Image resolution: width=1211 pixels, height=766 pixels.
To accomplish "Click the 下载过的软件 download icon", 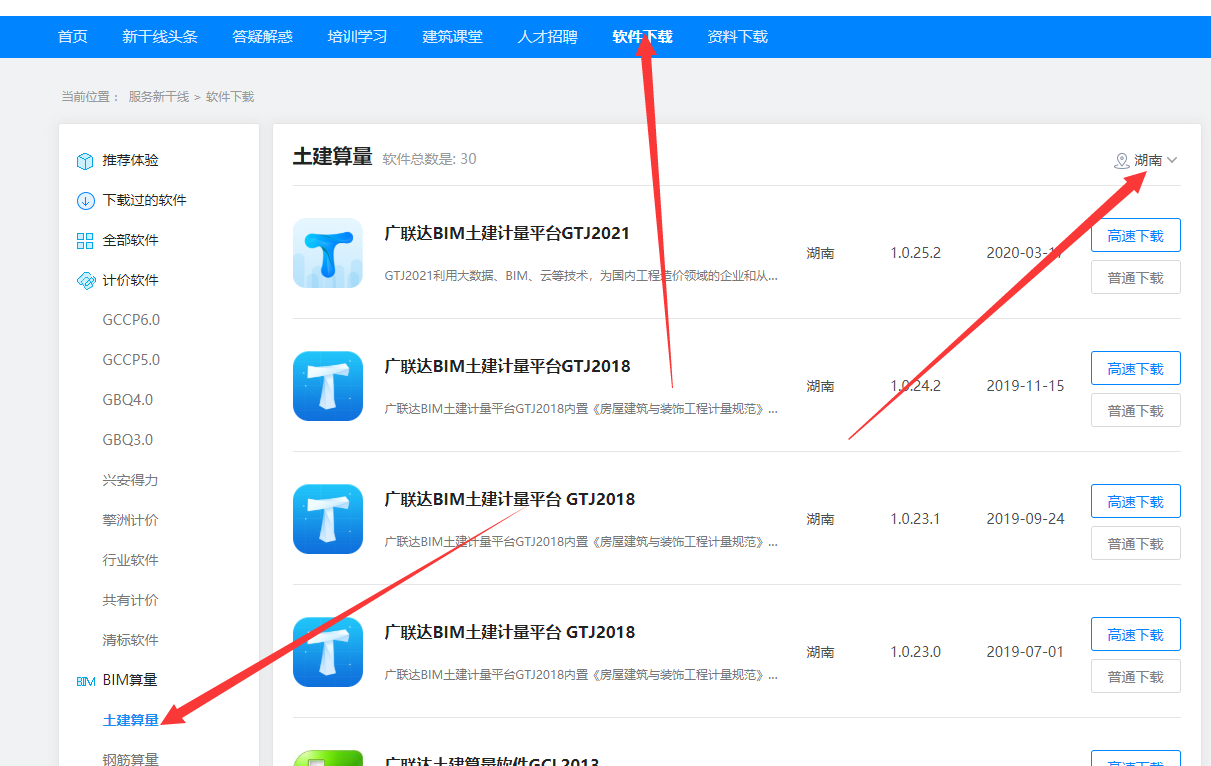I will (x=85, y=201).
